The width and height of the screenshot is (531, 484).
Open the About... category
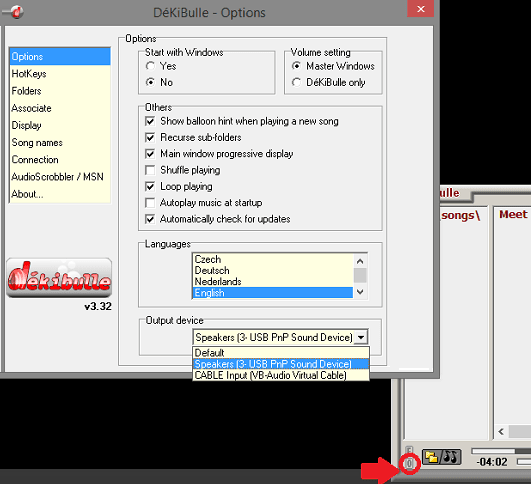[x=60, y=194]
